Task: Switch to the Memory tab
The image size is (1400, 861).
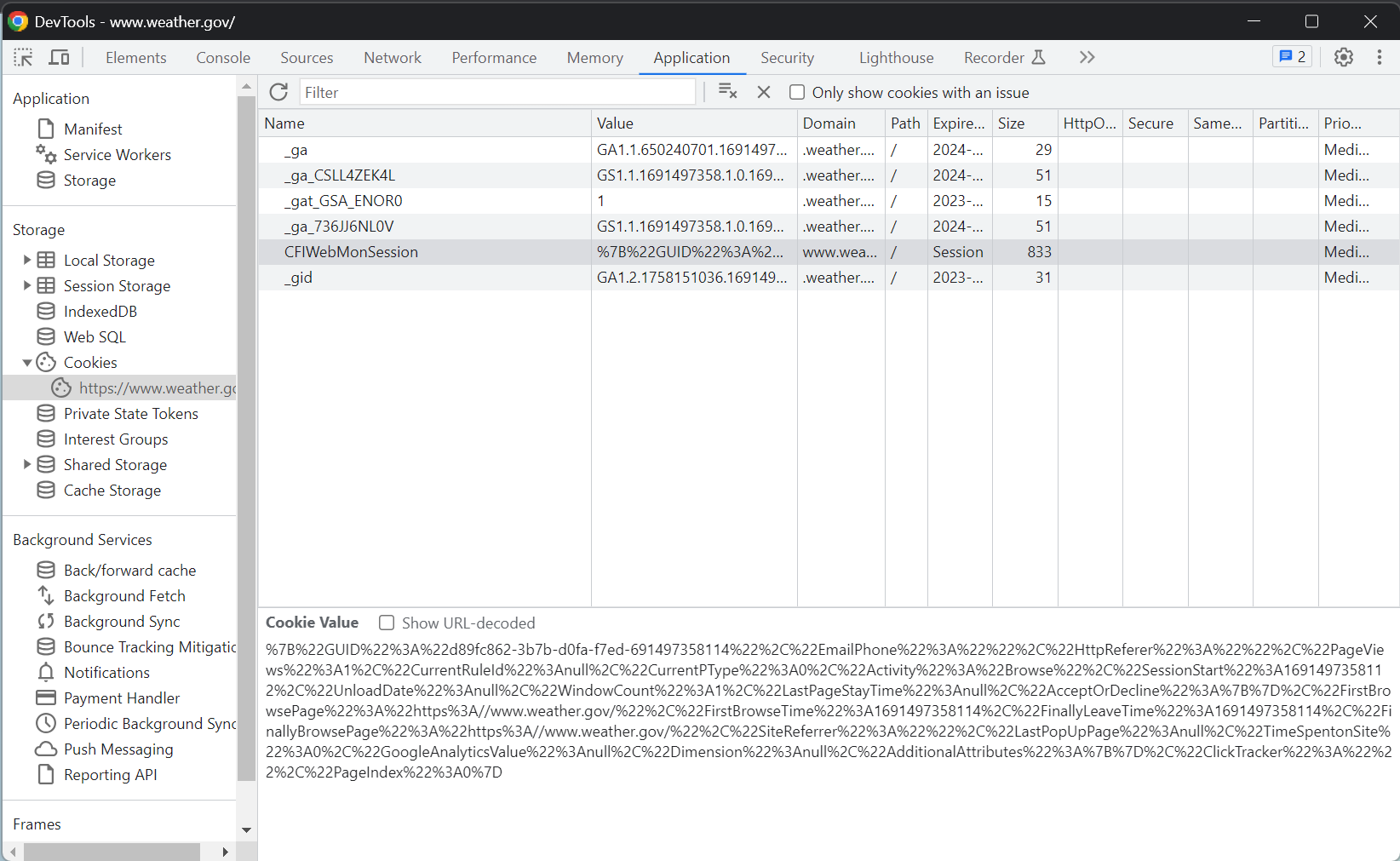Action: 595,57
